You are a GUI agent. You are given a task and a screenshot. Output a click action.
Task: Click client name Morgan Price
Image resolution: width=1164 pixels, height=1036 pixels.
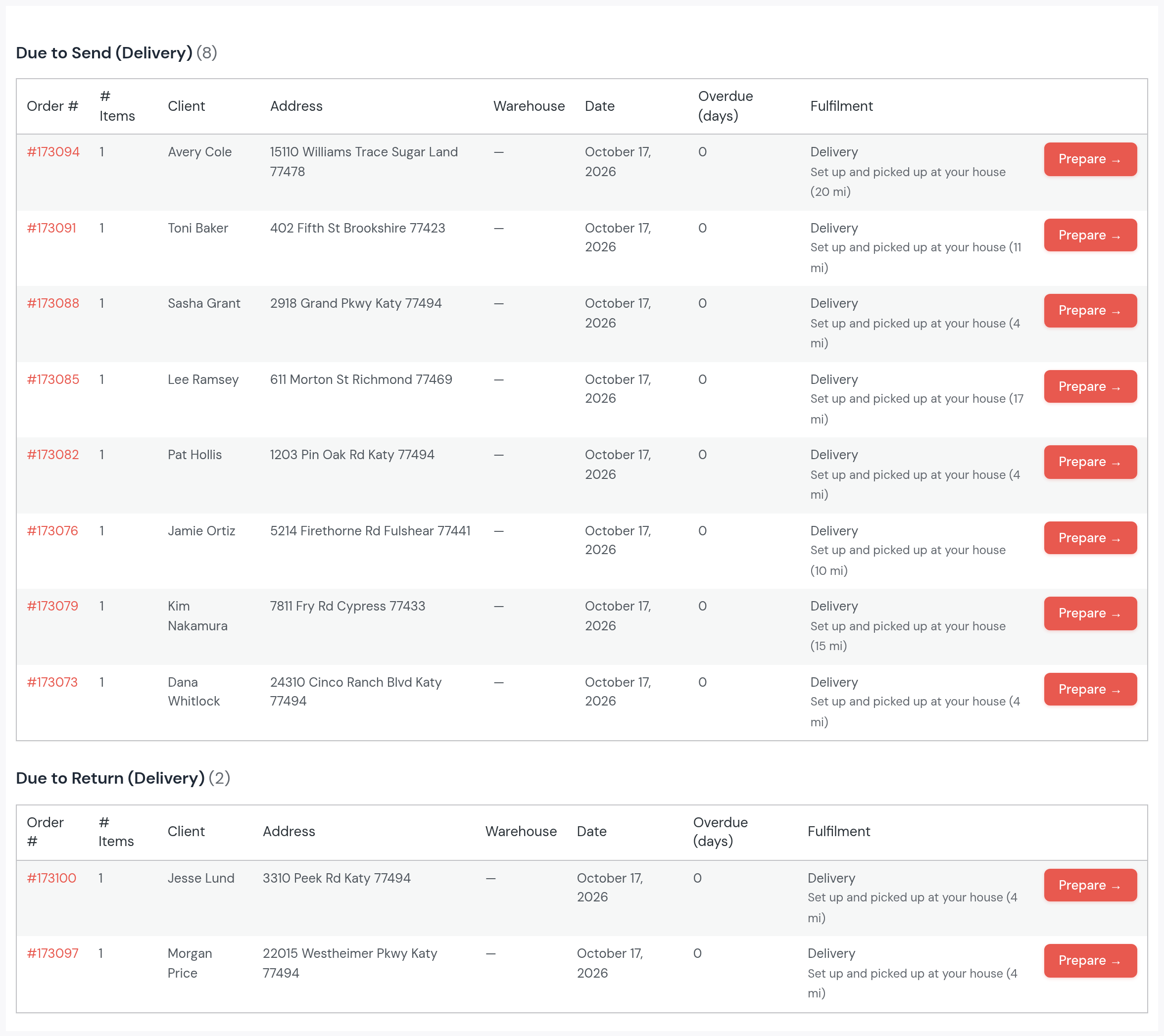190,963
